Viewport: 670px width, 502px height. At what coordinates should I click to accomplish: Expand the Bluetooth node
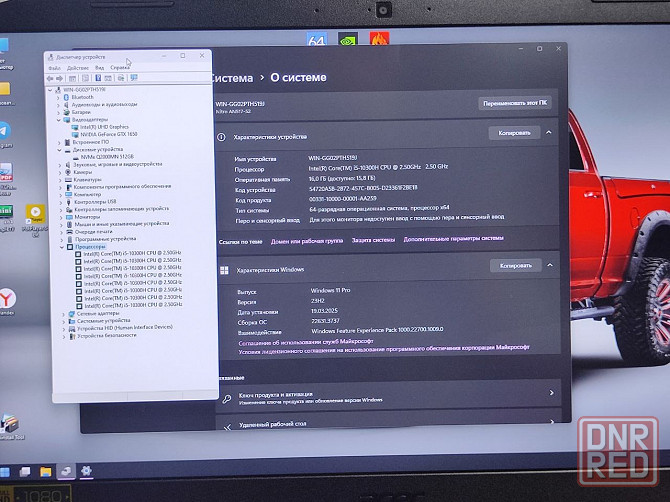coord(59,97)
